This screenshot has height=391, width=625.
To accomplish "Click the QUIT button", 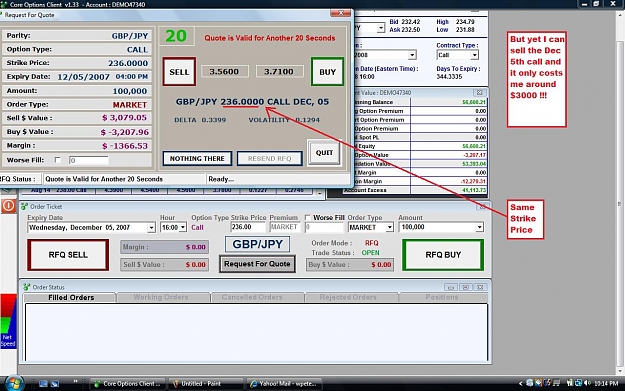I will click(324, 152).
